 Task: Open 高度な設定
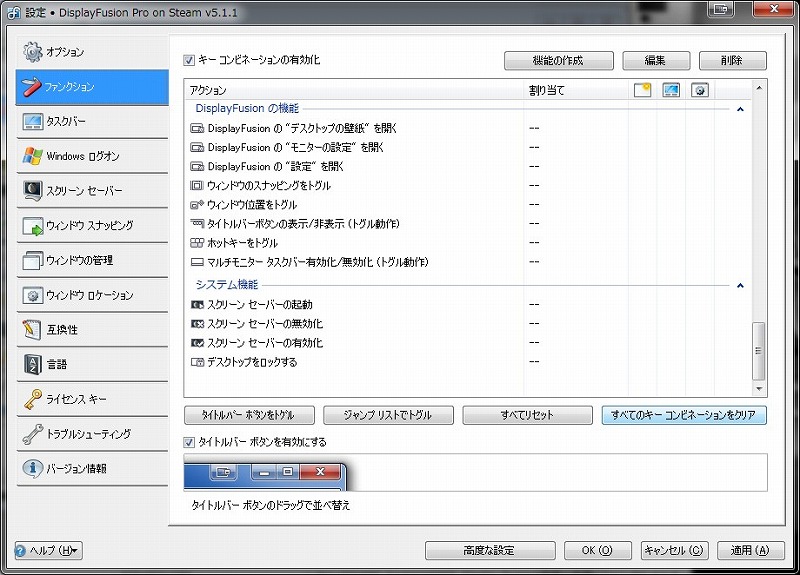(490, 551)
